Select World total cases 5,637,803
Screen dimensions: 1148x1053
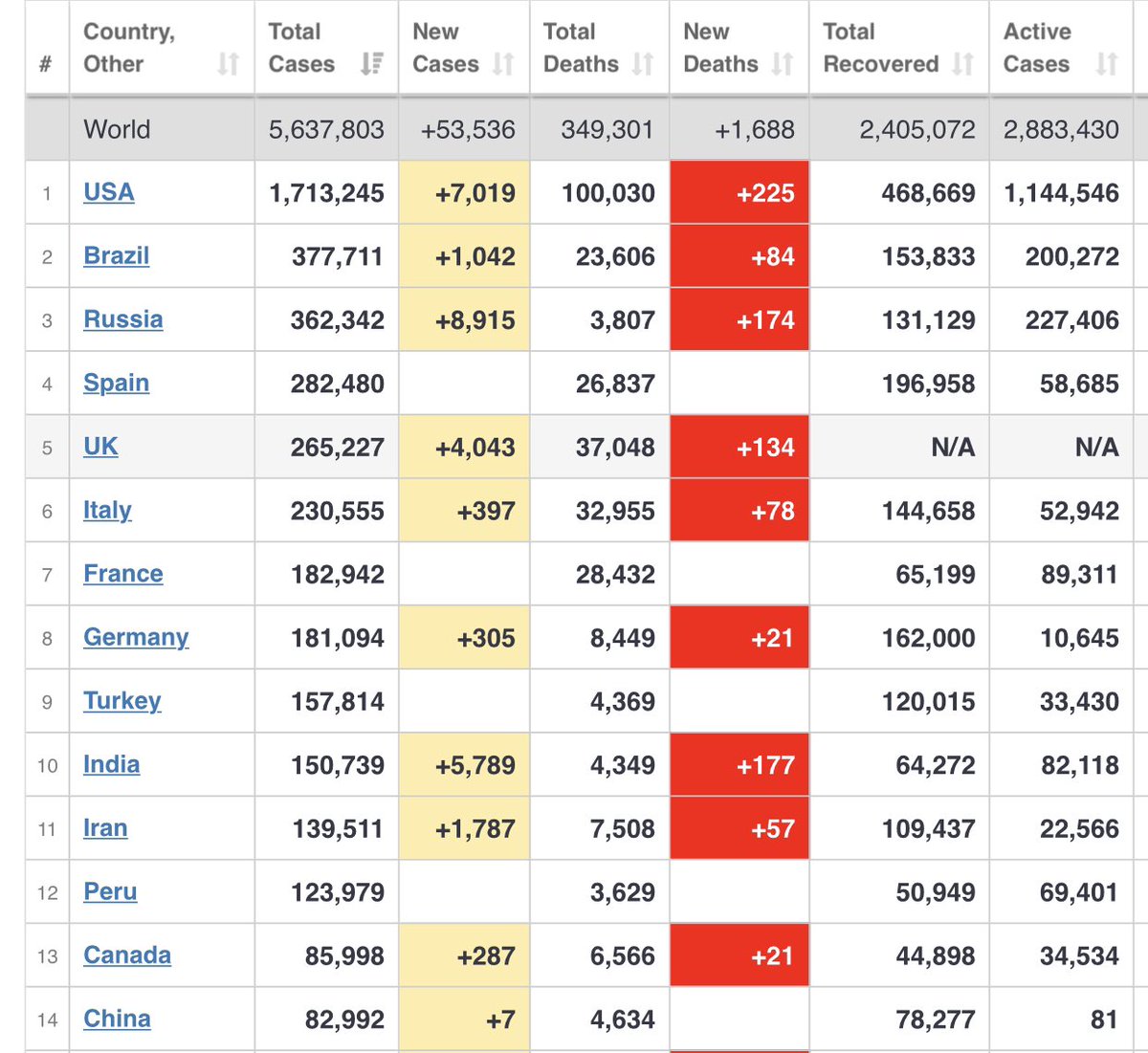[x=326, y=129]
